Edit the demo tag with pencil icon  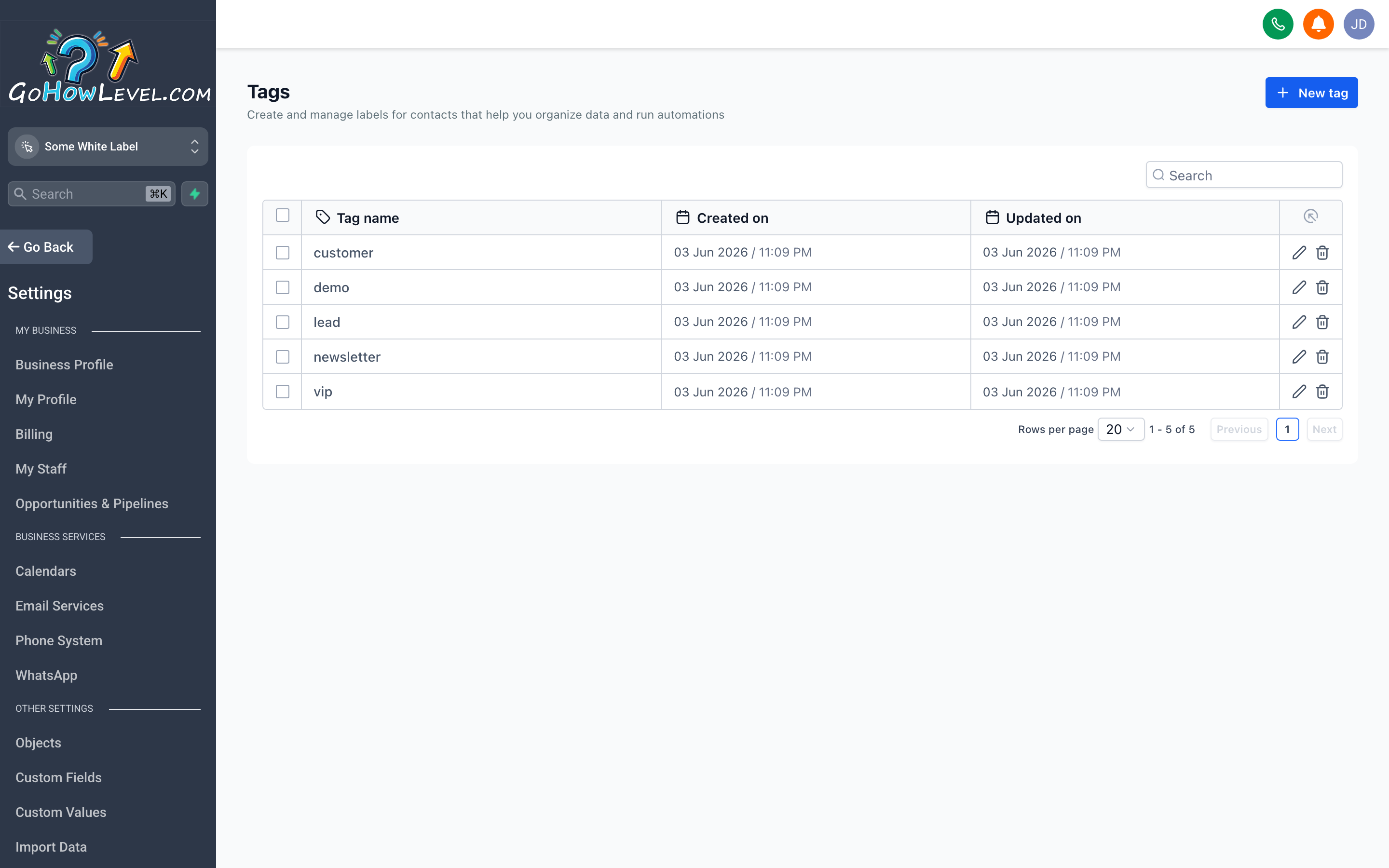click(1299, 287)
